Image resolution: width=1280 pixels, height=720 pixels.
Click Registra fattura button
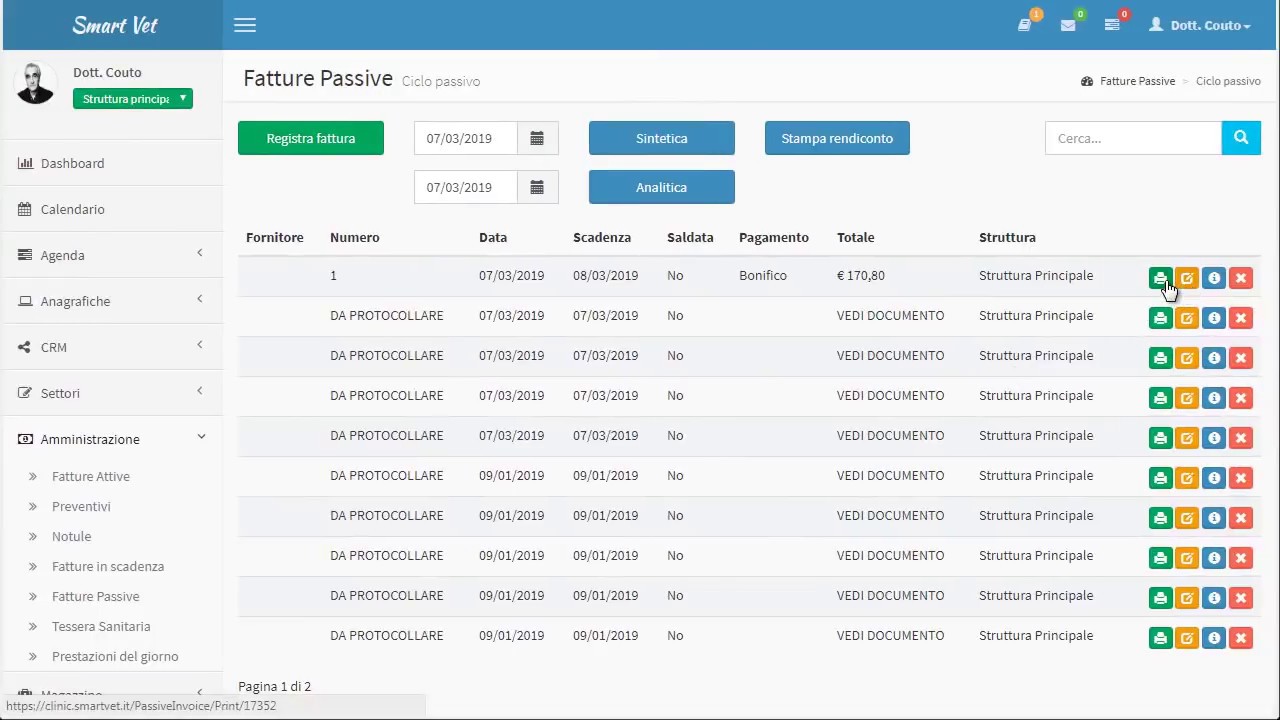coord(311,138)
